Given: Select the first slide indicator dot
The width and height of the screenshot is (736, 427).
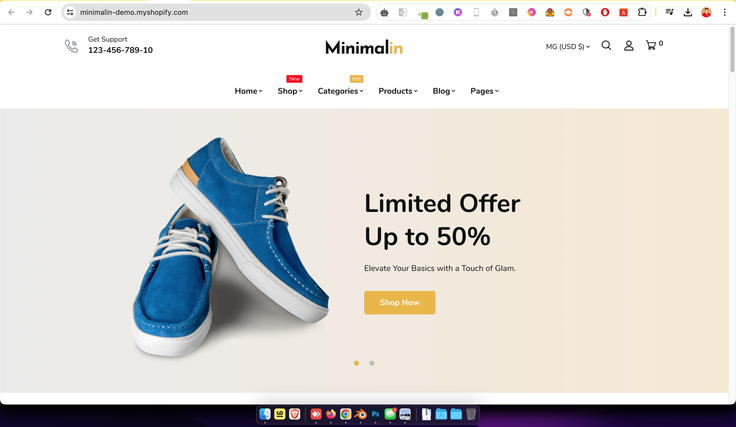Looking at the screenshot, I should coord(356,363).
